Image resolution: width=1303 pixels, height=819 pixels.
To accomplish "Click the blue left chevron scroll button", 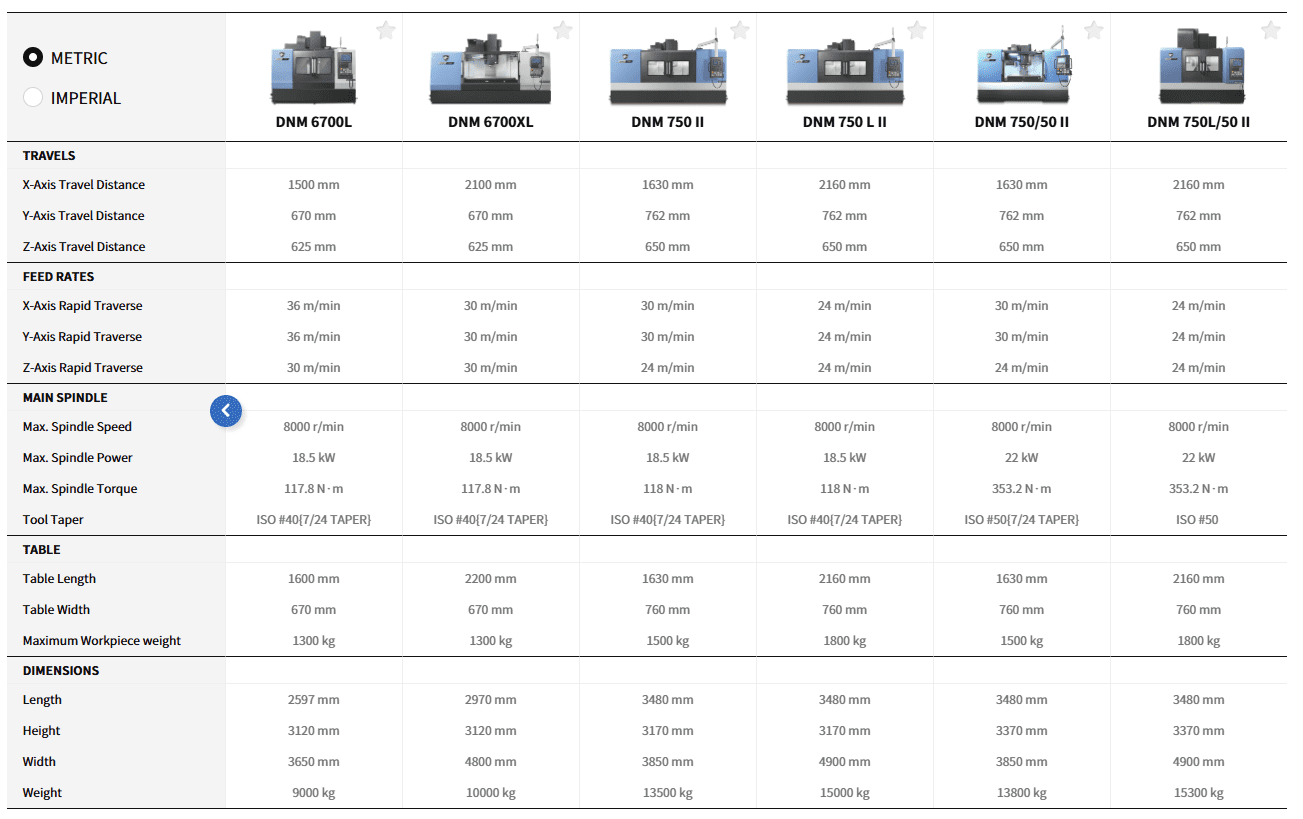I will click(226, 410).
